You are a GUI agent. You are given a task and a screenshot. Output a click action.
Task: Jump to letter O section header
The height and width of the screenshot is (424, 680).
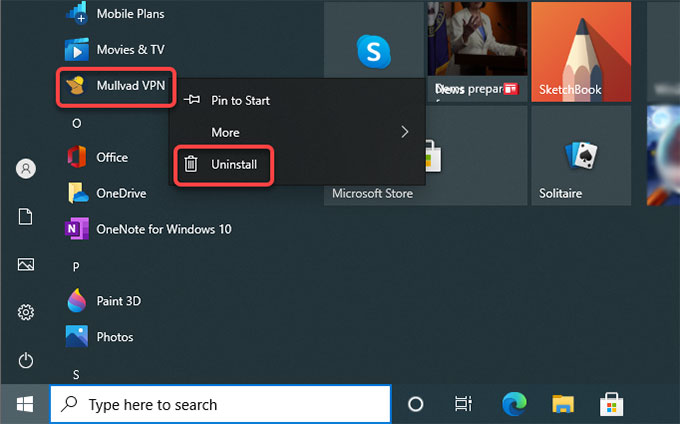tap(76, 124)
